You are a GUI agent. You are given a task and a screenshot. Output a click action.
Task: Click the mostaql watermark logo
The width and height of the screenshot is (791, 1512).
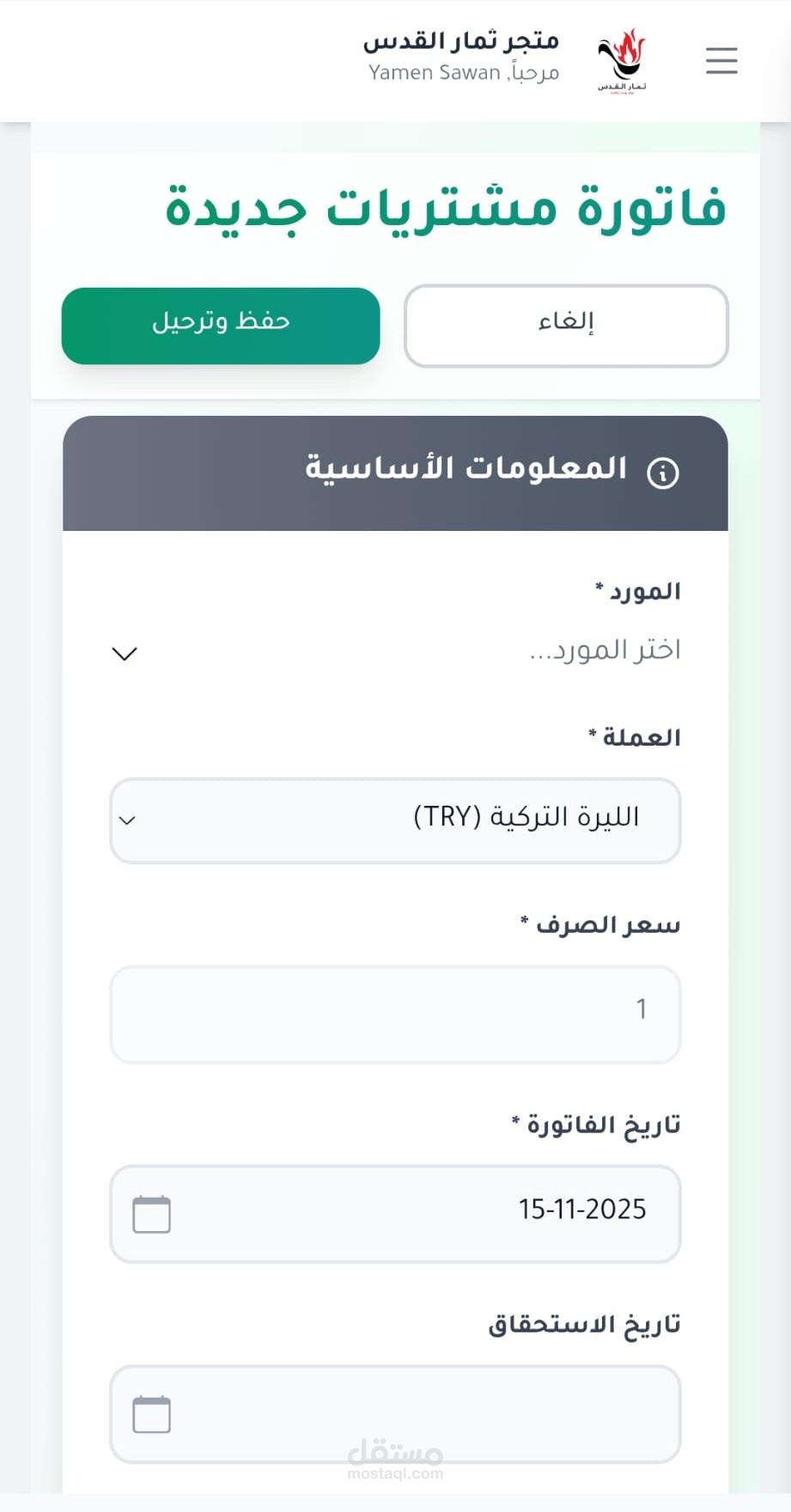395,1459
